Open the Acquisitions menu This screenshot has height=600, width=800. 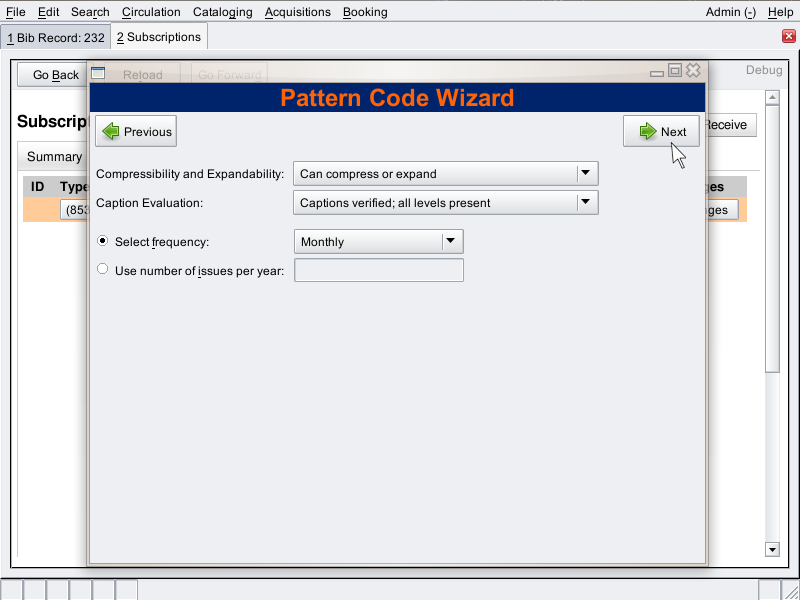(x=297, y=12)
